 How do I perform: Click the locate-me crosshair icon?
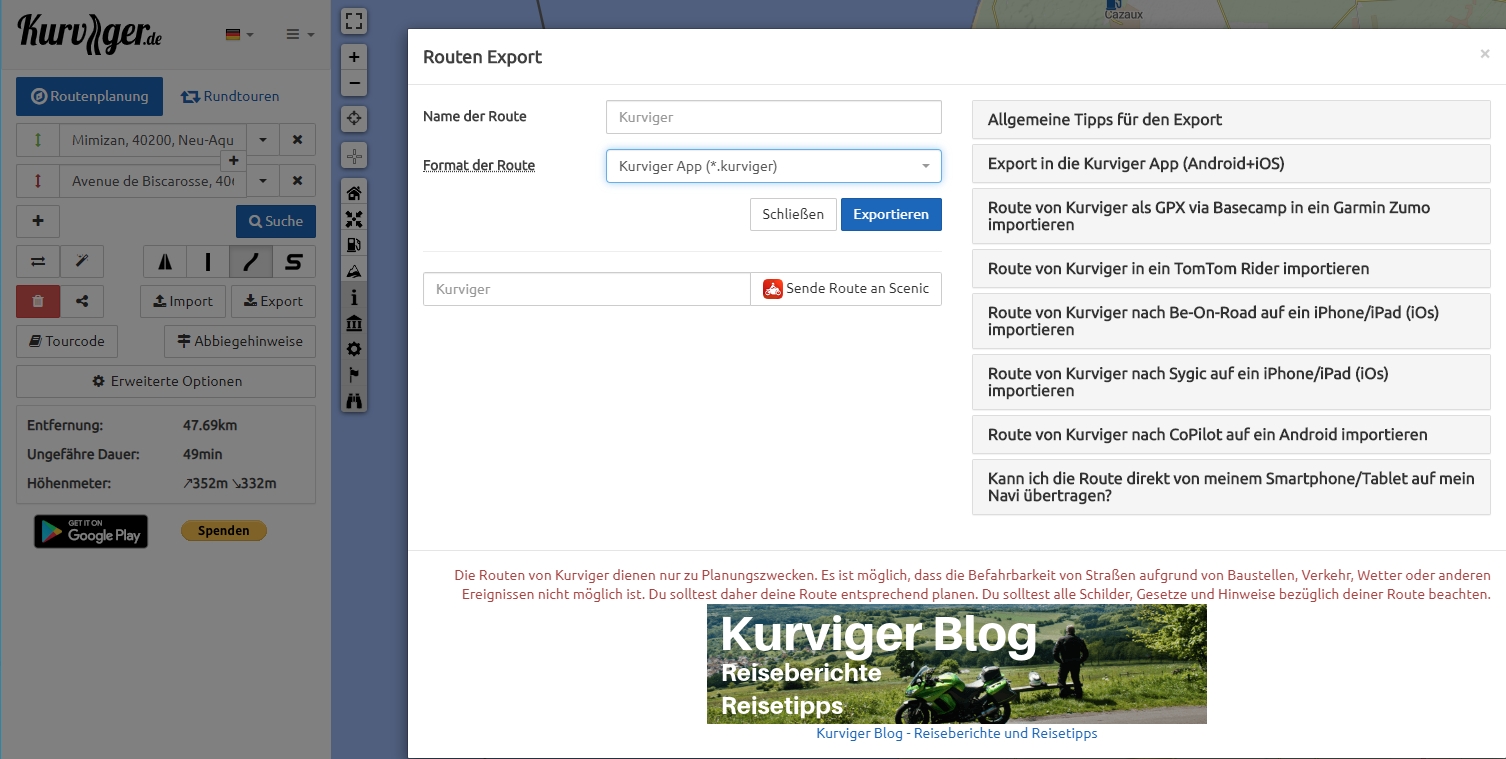tap(354, 119)
